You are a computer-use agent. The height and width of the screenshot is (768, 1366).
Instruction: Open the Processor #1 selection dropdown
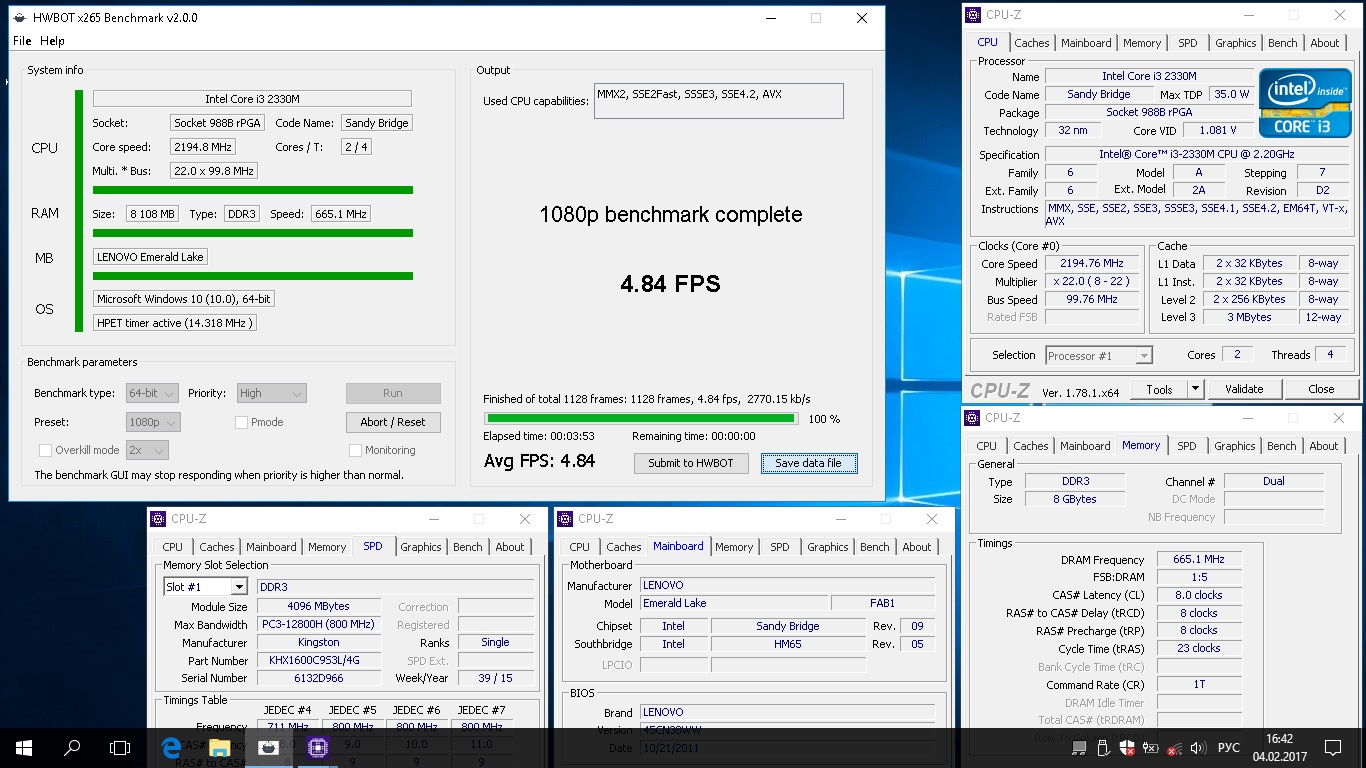click(1099, 356)
